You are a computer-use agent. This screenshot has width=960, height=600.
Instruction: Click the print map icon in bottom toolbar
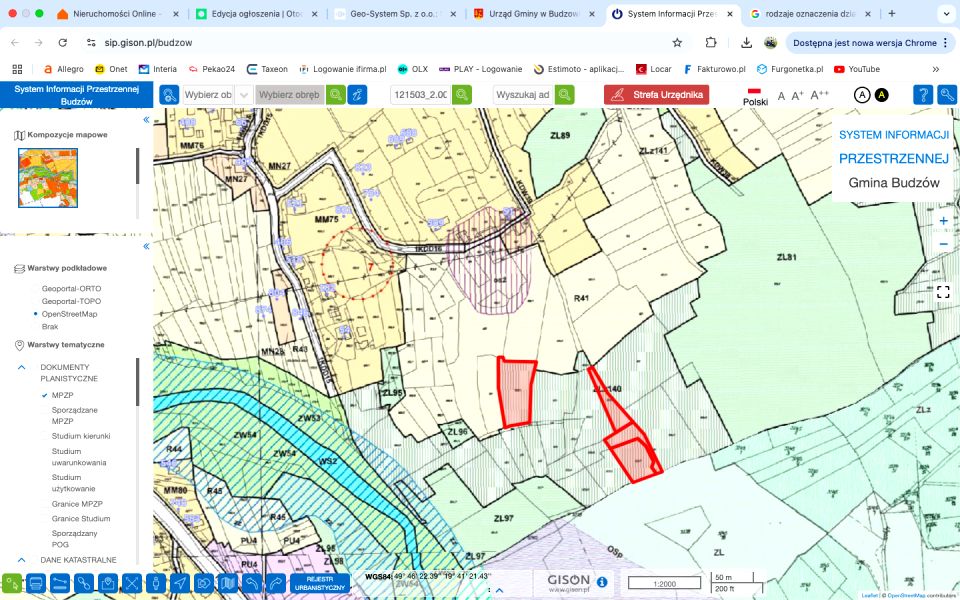pyautogui.click(x=36, y=583)
